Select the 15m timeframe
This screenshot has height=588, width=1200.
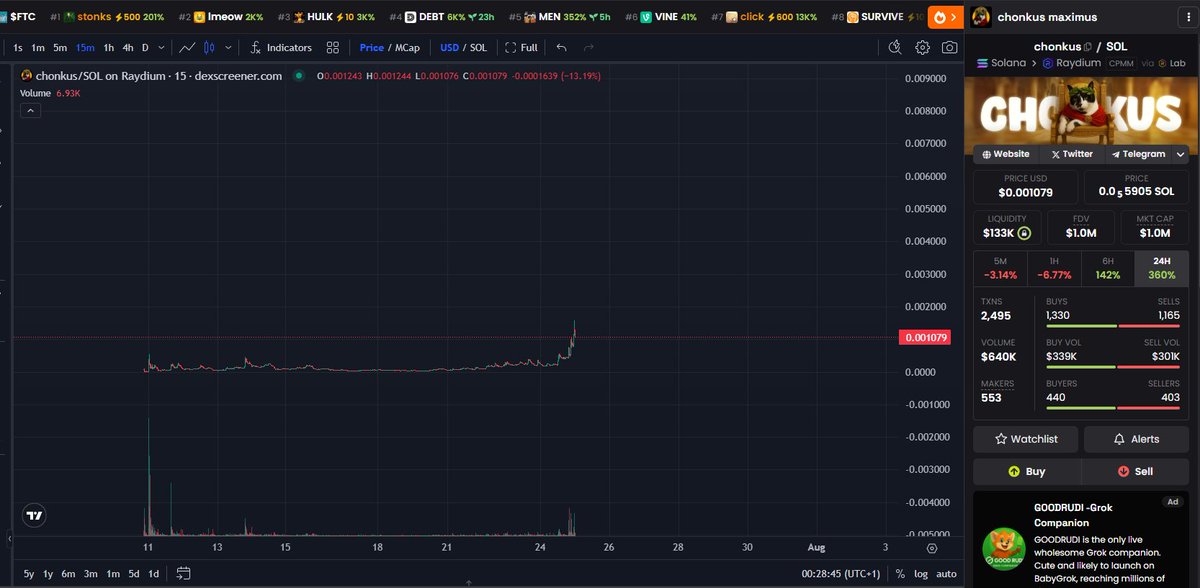tap(86, 47)
